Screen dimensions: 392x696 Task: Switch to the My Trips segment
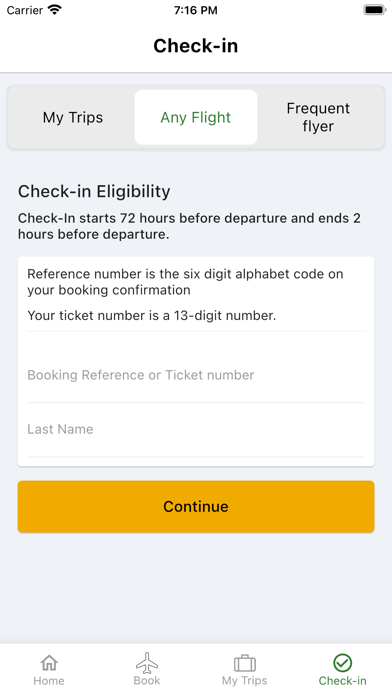tap(73, 117)
